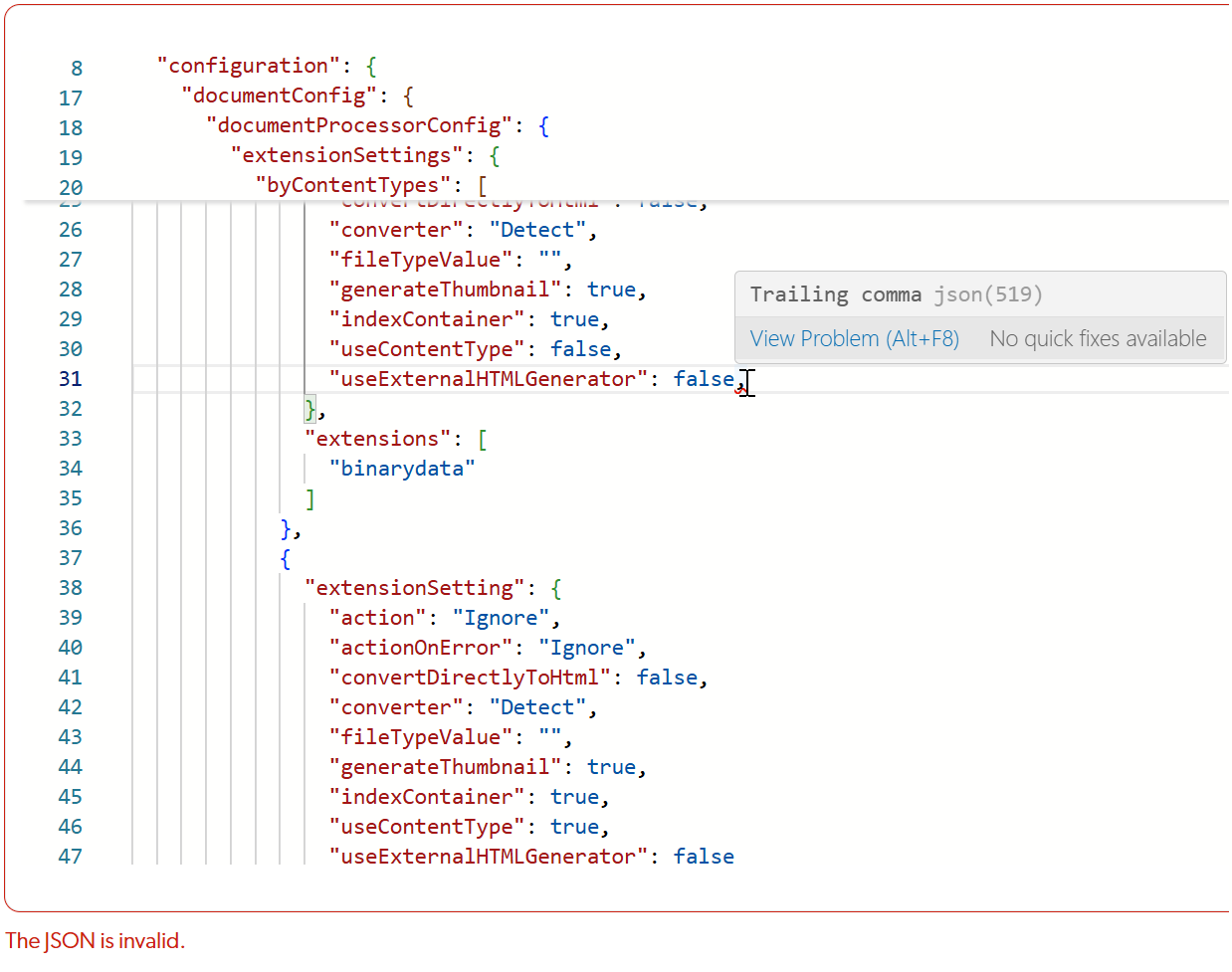Click the "actionOnError" key on line 40
Viewport: 1232px width, 972px height.
421,648
